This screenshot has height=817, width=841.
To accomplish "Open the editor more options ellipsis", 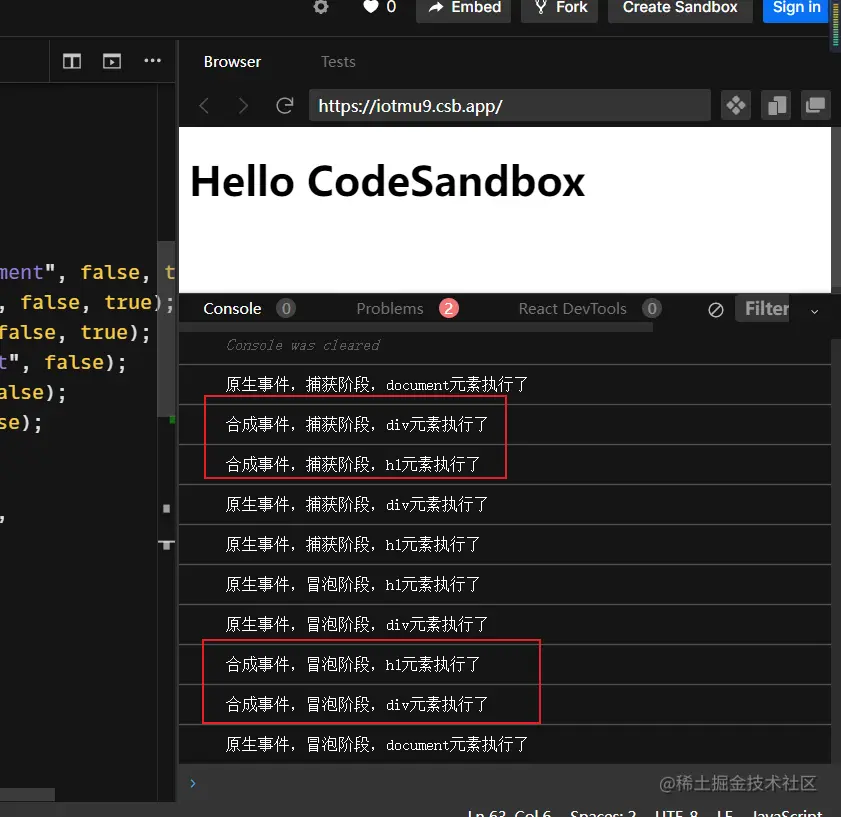I will (152, 61).
